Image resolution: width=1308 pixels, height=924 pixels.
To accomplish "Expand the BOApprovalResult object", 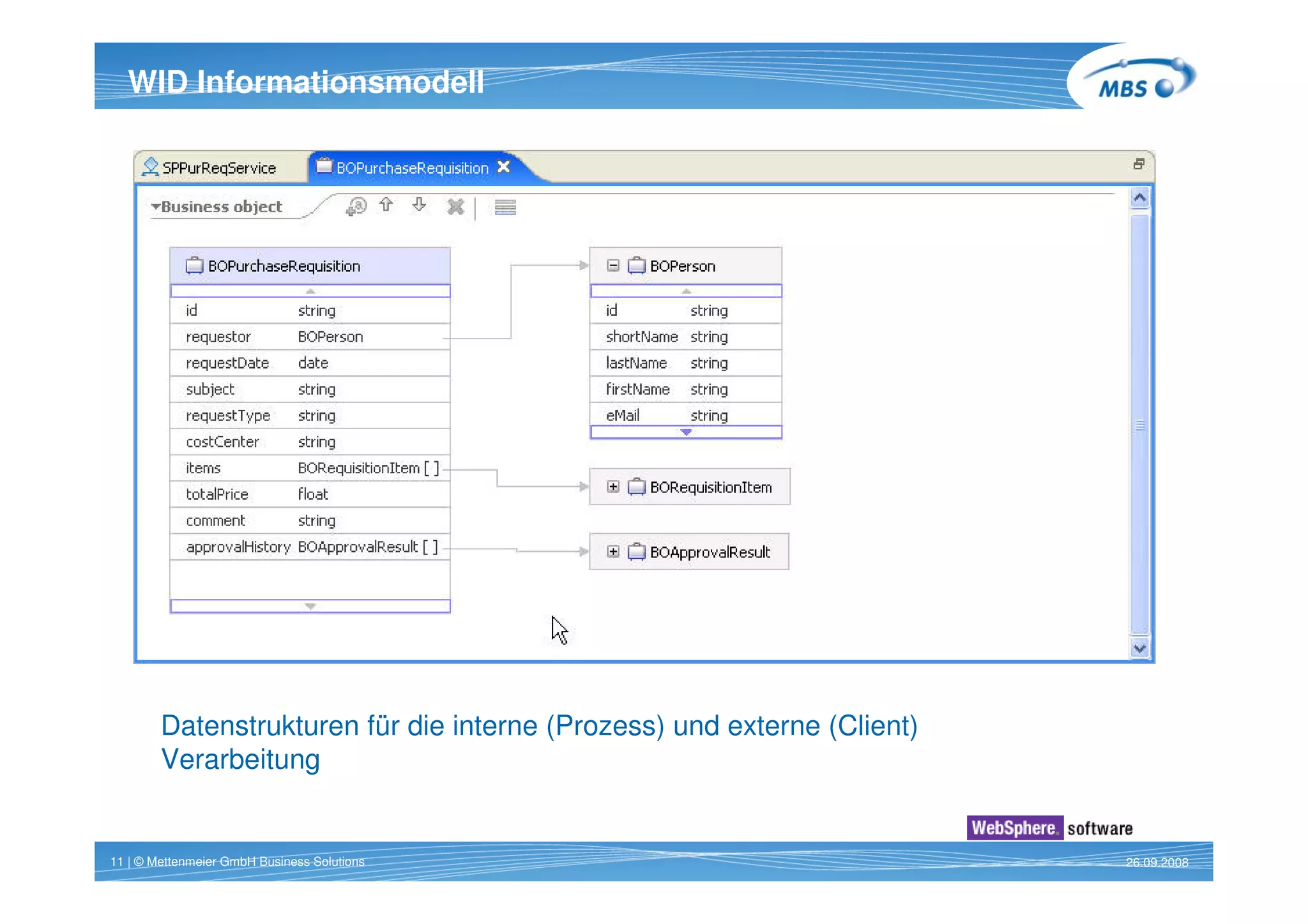I will coord(613,552).
